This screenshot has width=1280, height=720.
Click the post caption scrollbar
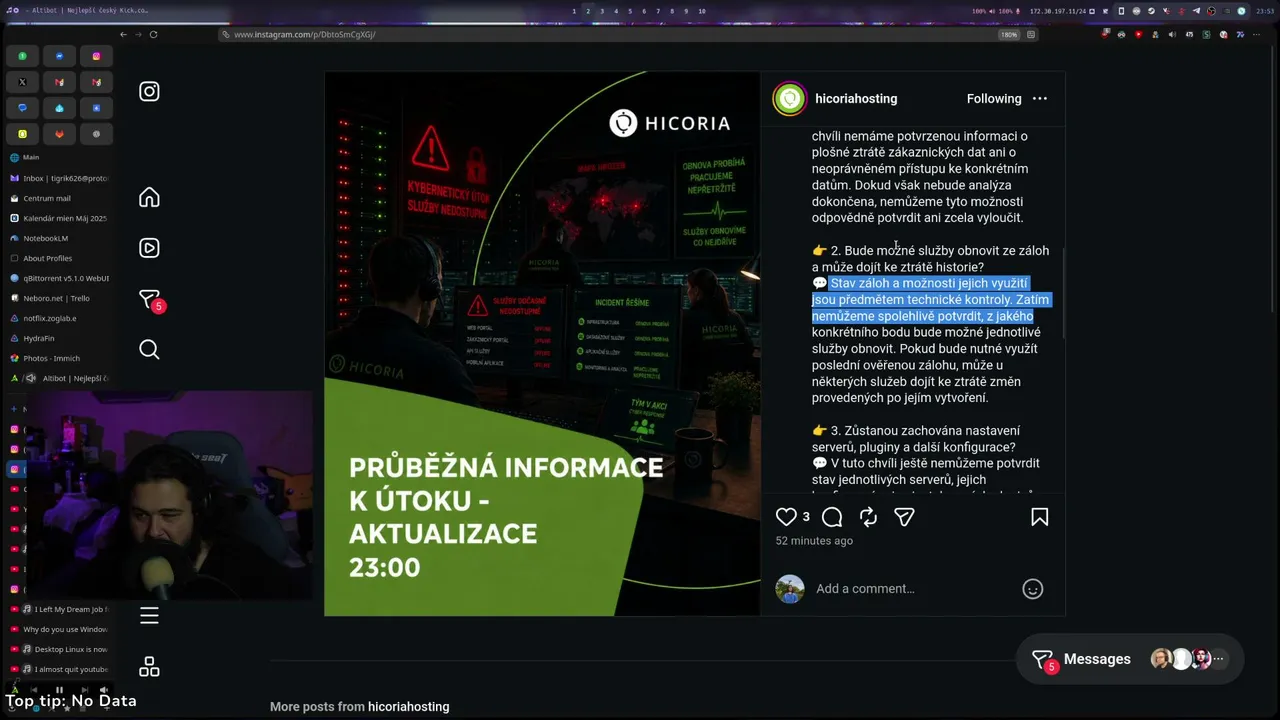(x=1062, y=295)
